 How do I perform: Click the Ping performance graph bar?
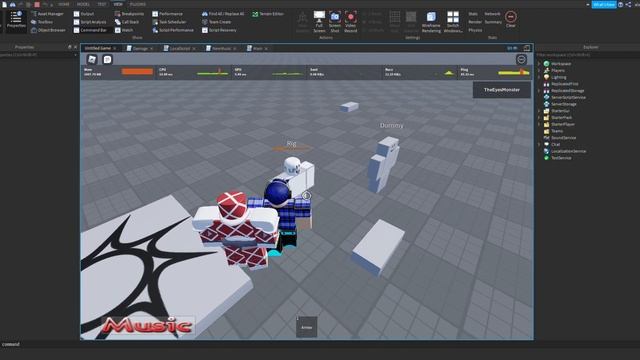point(513,73)
